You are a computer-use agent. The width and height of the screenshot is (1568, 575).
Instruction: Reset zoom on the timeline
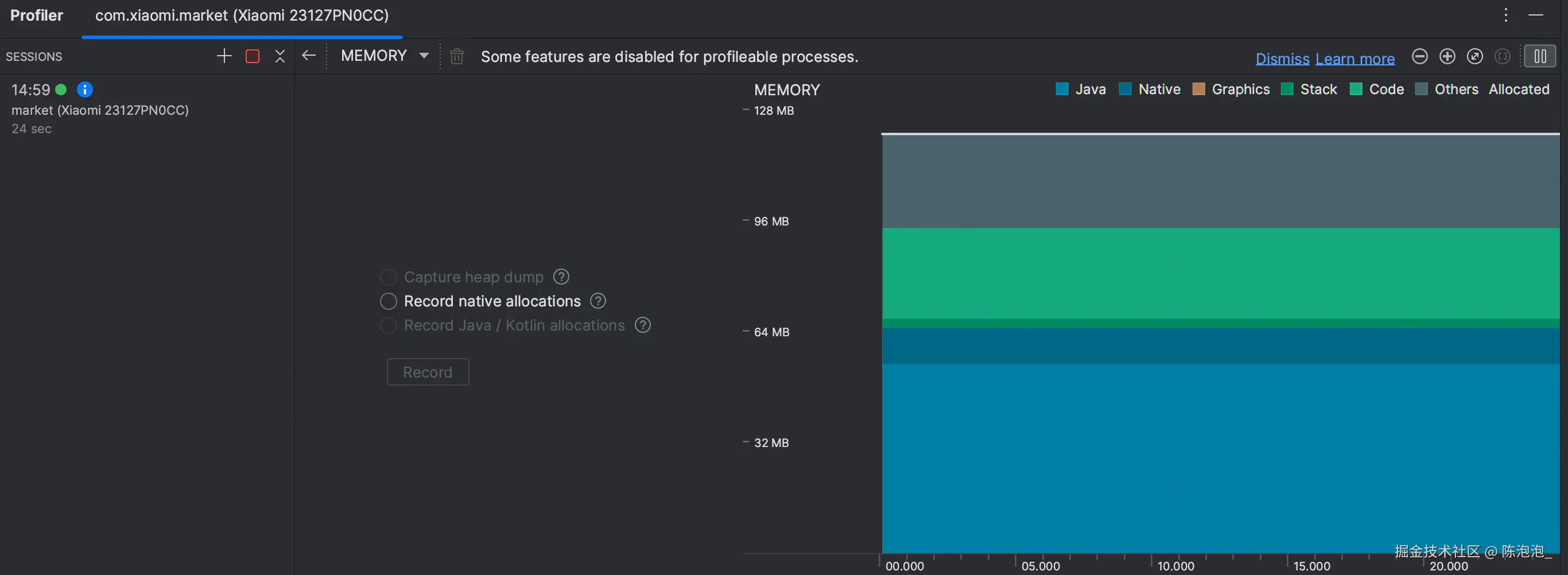(1474, 57)
